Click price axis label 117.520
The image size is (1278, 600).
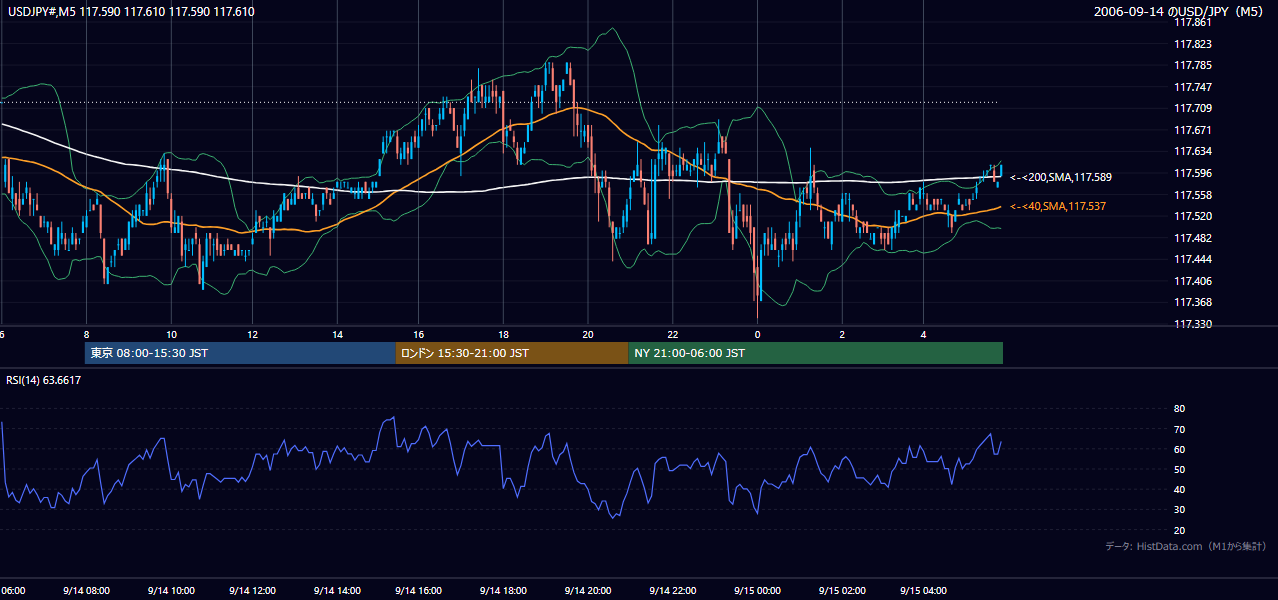(x=1192, y=216)
